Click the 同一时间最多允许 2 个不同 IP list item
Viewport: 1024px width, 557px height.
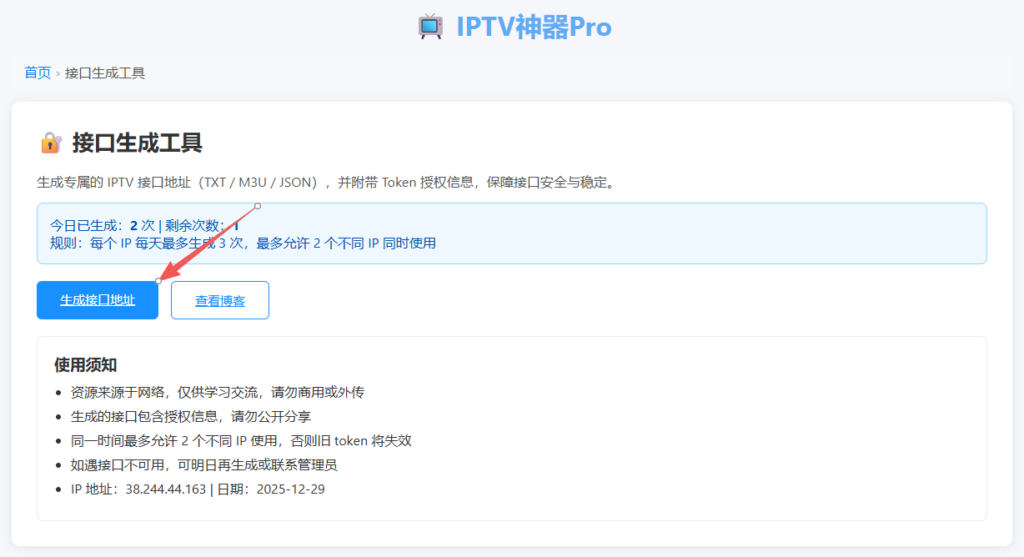(240, 441)
